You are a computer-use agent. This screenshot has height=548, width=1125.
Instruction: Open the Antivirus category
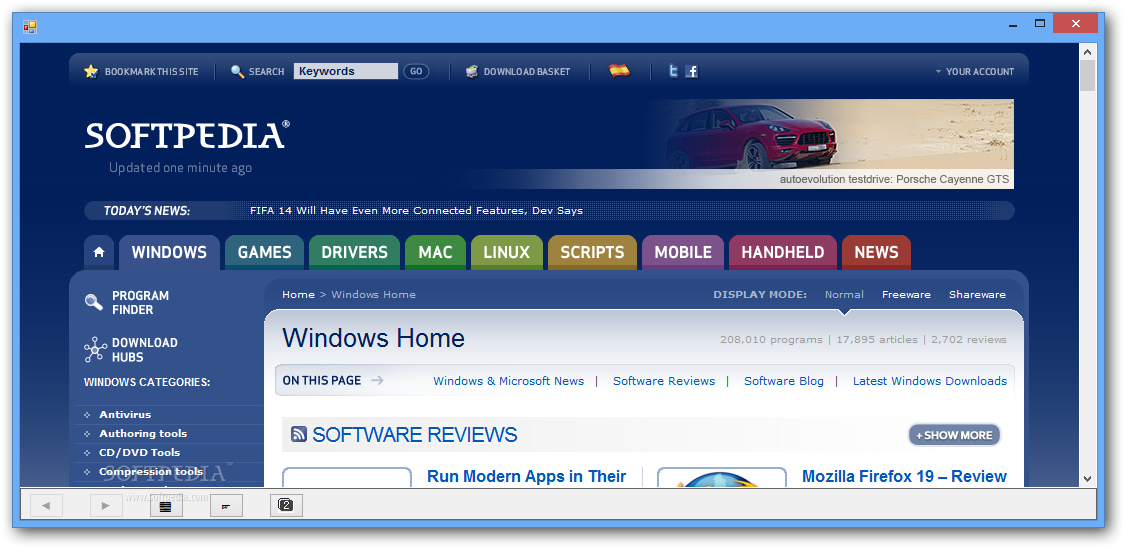click(125, 415)
